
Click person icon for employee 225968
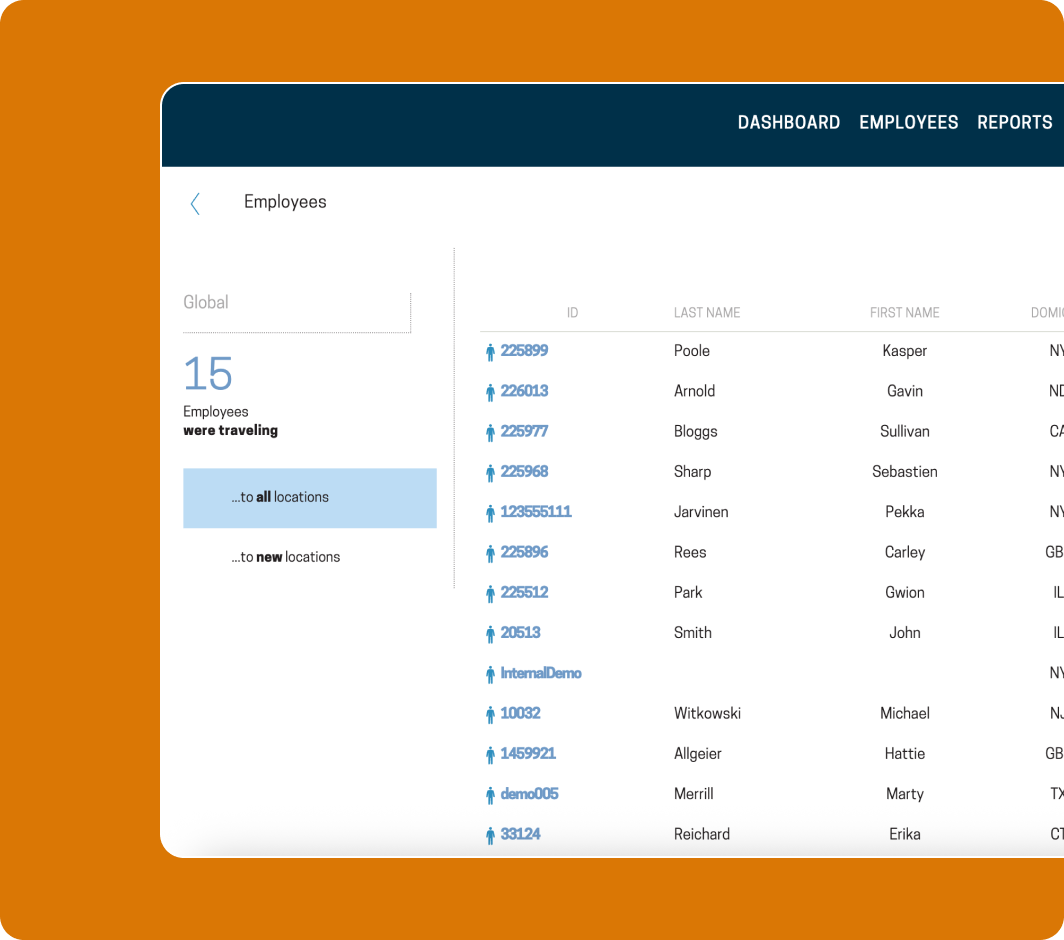(490, 473)
